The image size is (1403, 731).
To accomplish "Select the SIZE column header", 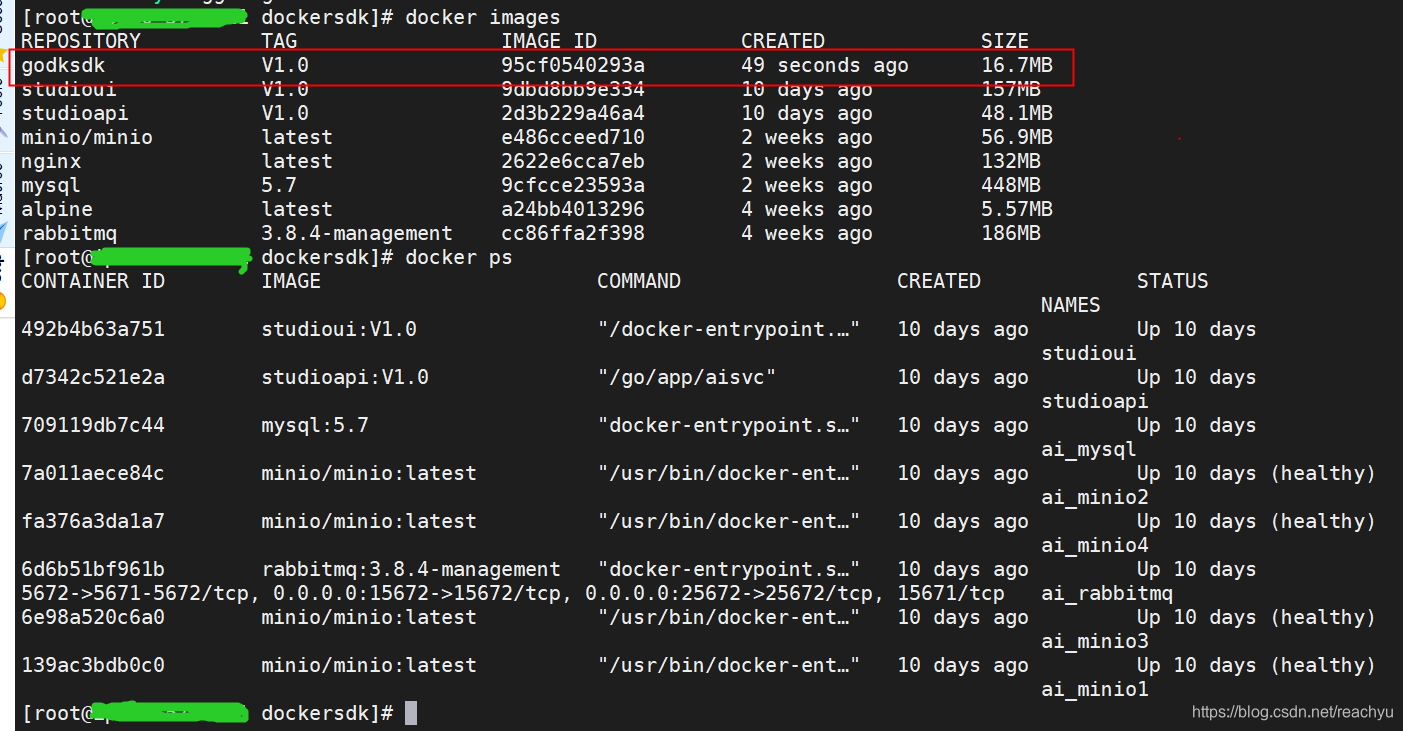I will pos(1005,41).
